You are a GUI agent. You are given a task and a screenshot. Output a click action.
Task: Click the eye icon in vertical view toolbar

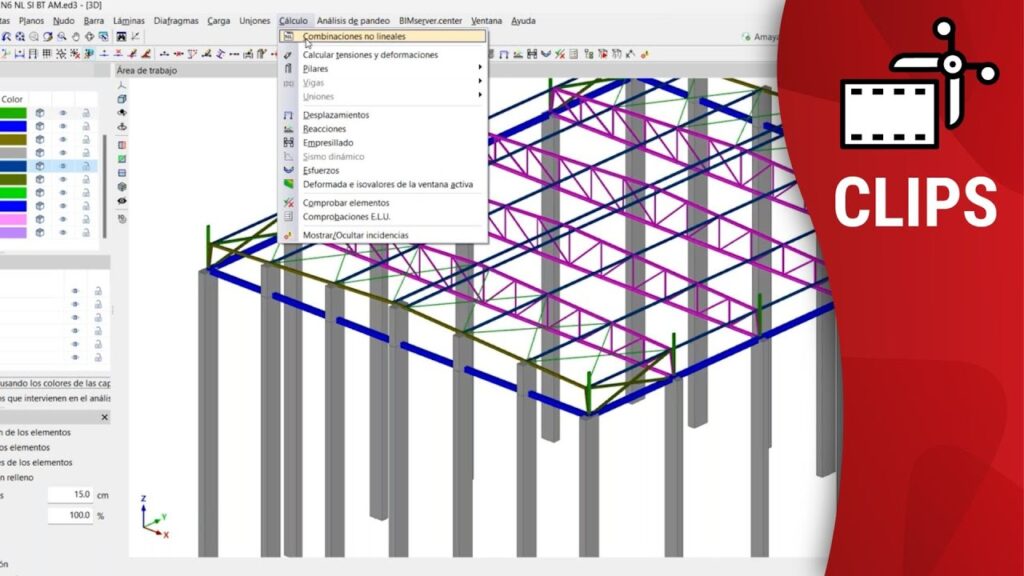pyautogui.click(x=122, y=200)
